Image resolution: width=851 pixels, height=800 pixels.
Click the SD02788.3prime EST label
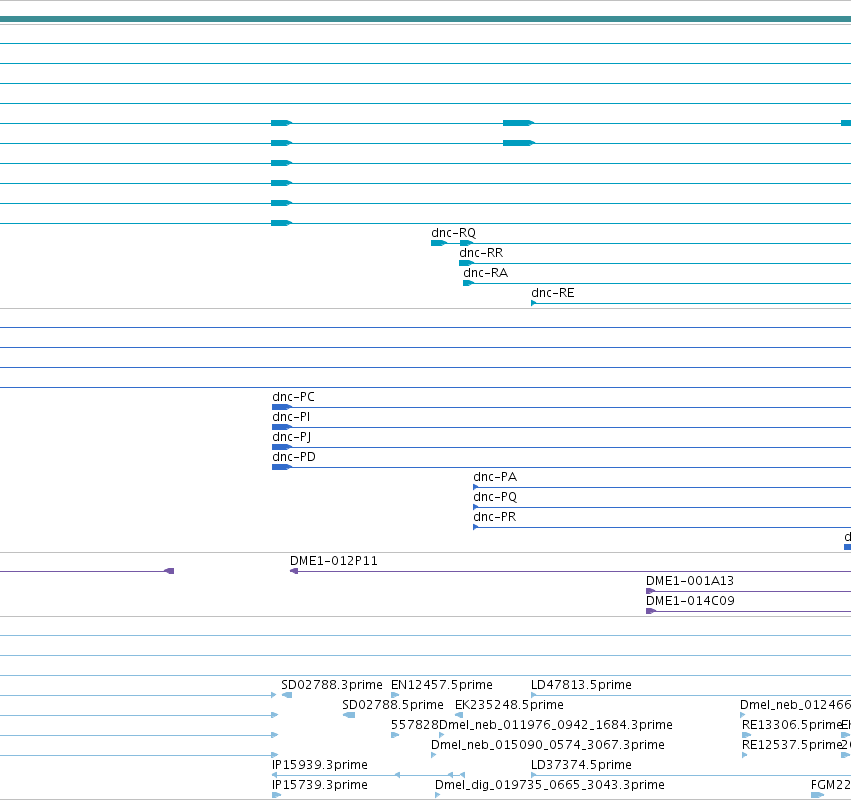click(332, 685)
